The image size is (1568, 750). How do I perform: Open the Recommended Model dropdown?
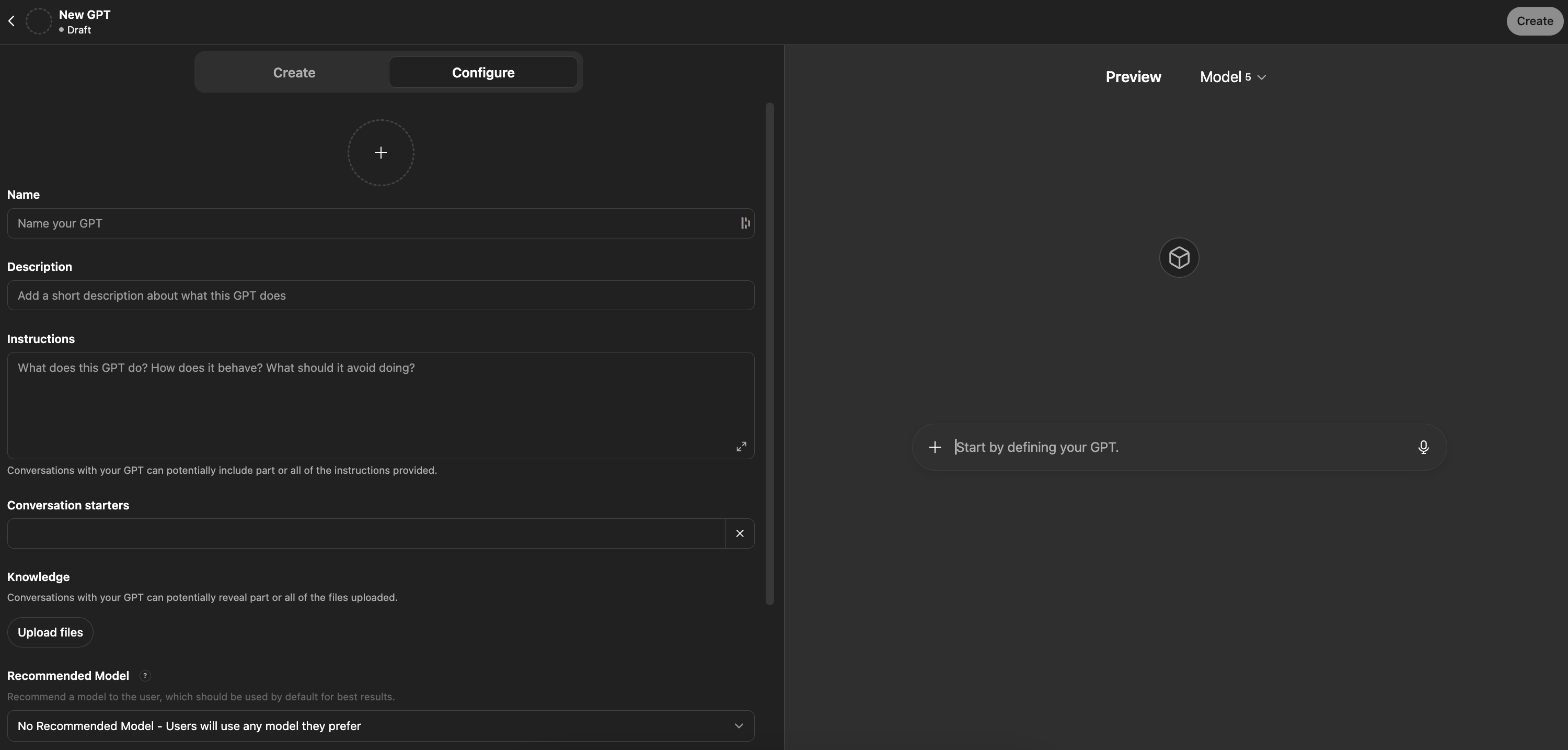tap(381, 726)
